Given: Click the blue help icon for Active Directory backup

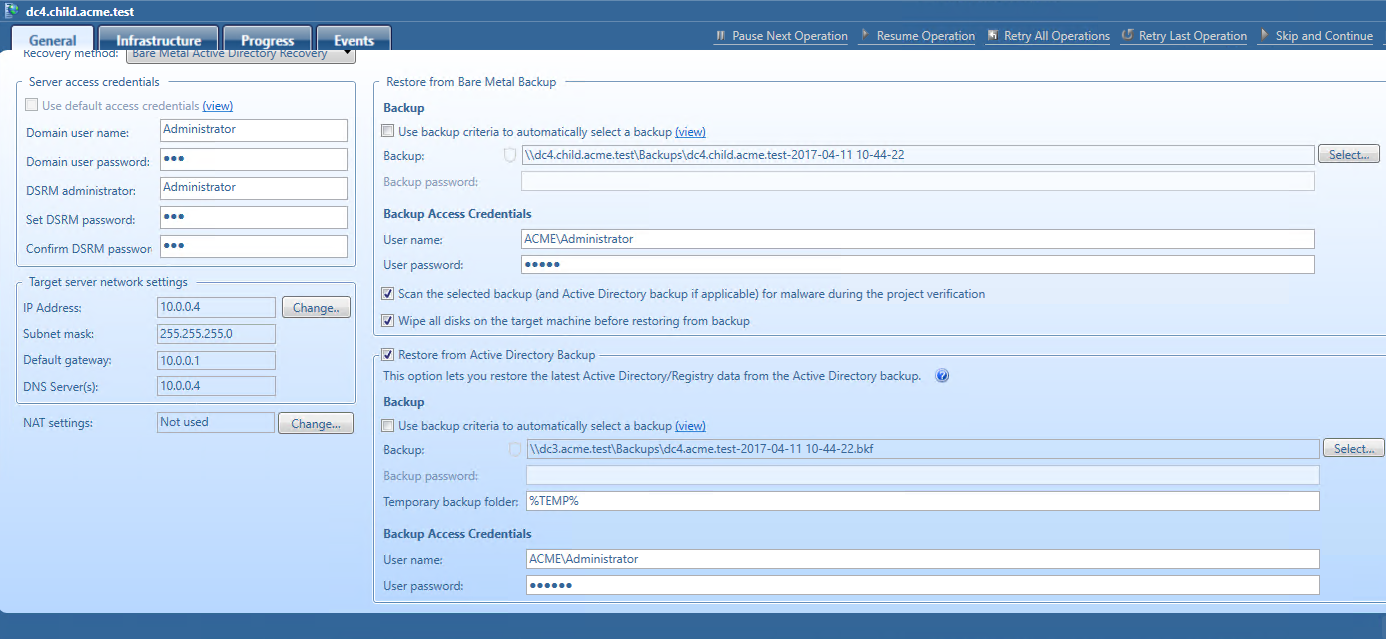Looking at the screenshot, I should [941, 376].
